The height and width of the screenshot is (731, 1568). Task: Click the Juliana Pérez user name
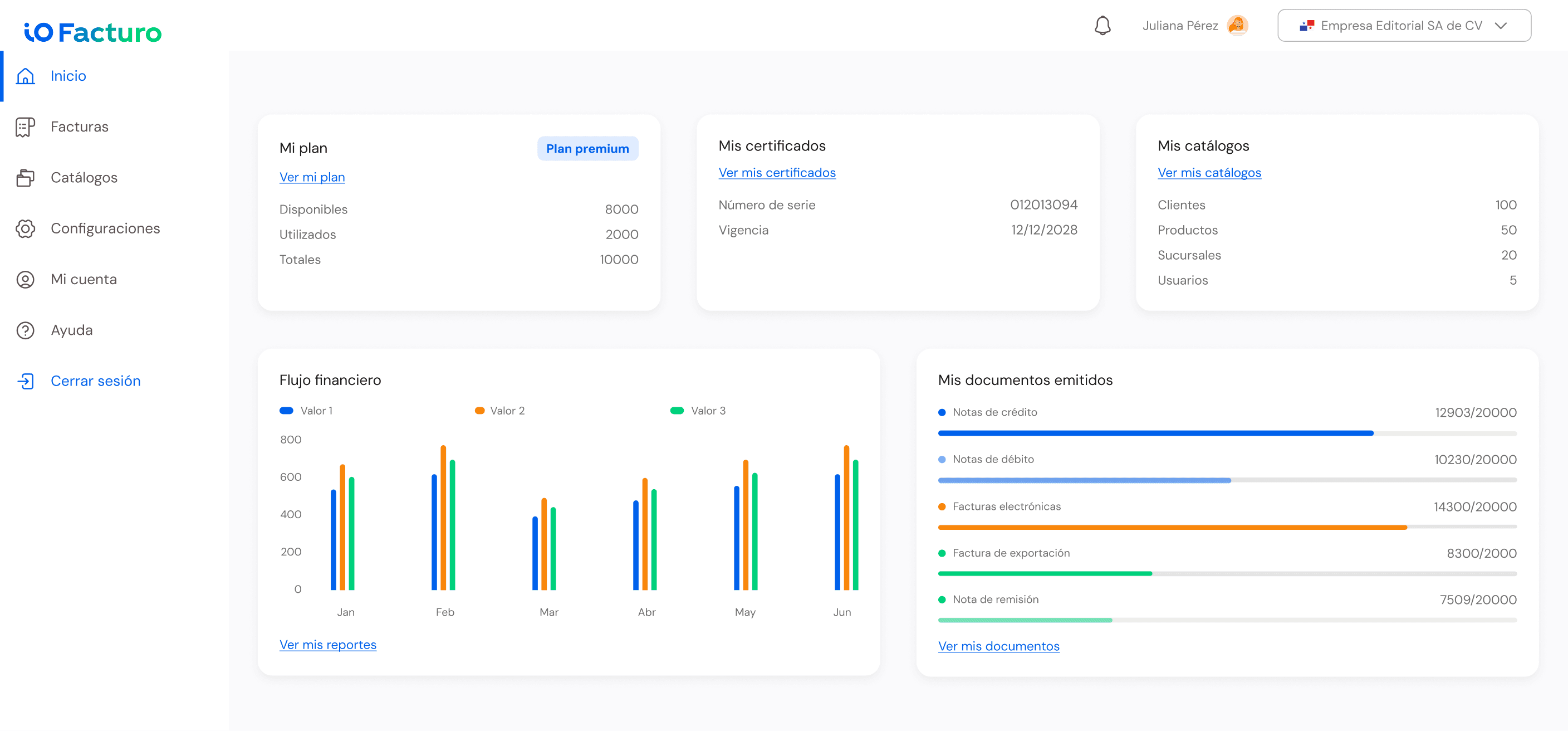(1180, 26)
